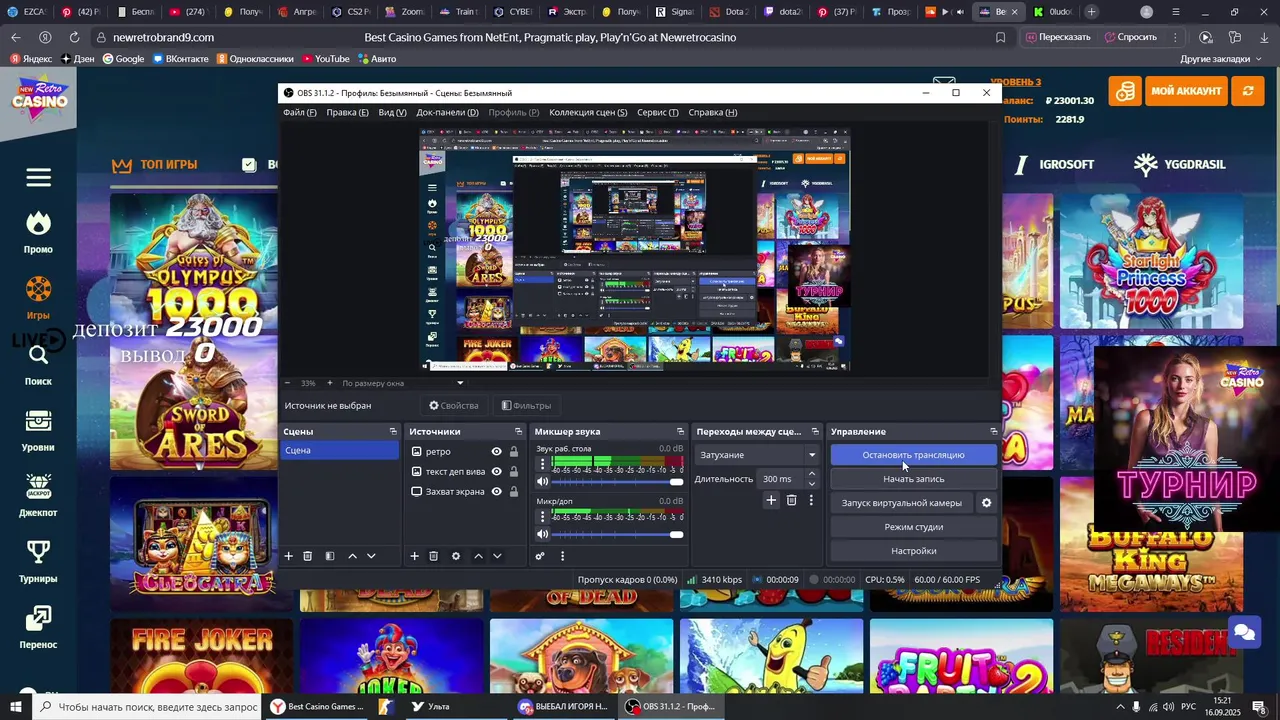Pop out the Сцены dock panel

393,431
